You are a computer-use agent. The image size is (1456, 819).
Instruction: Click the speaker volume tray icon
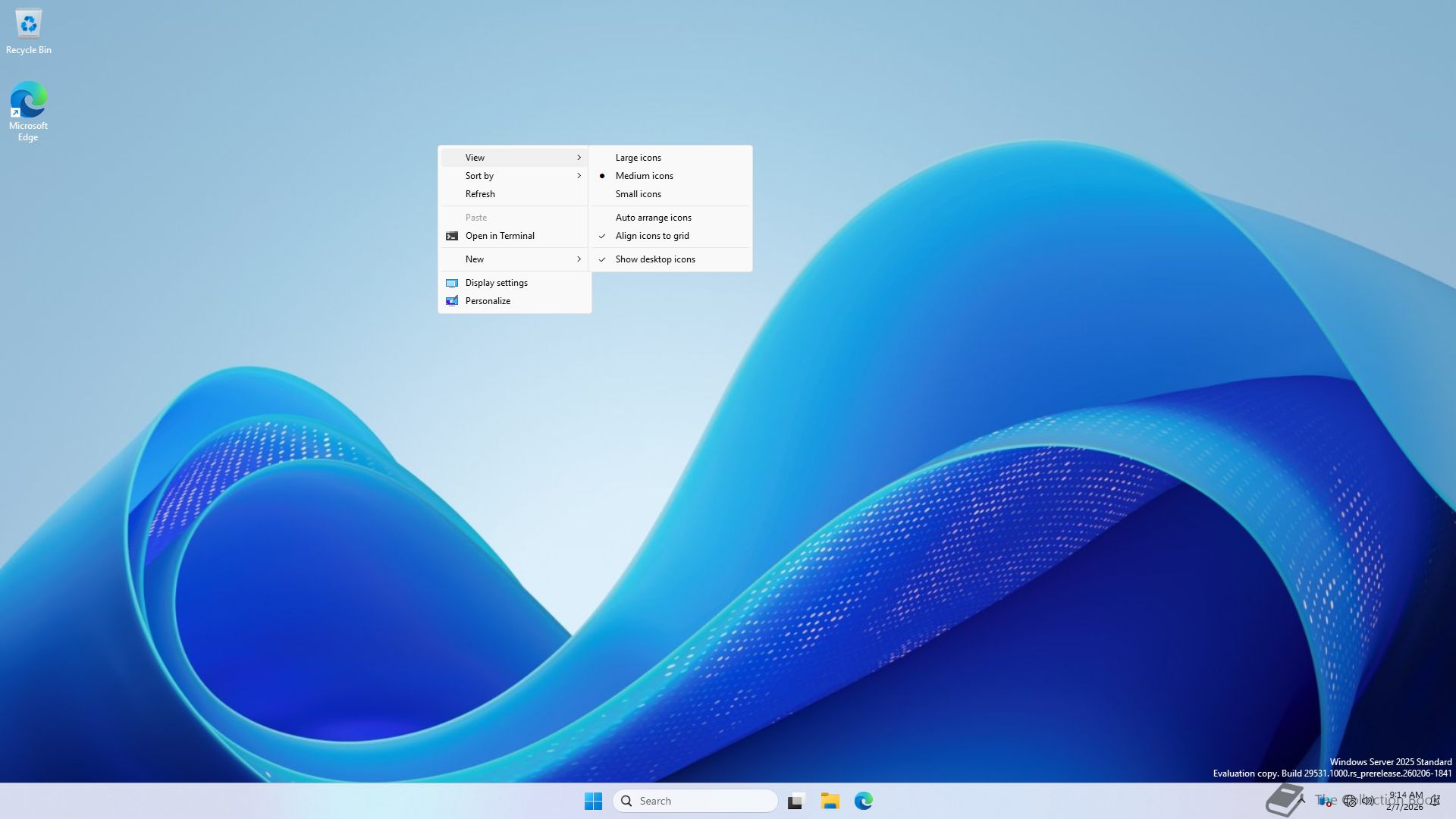click(1368, 801)
